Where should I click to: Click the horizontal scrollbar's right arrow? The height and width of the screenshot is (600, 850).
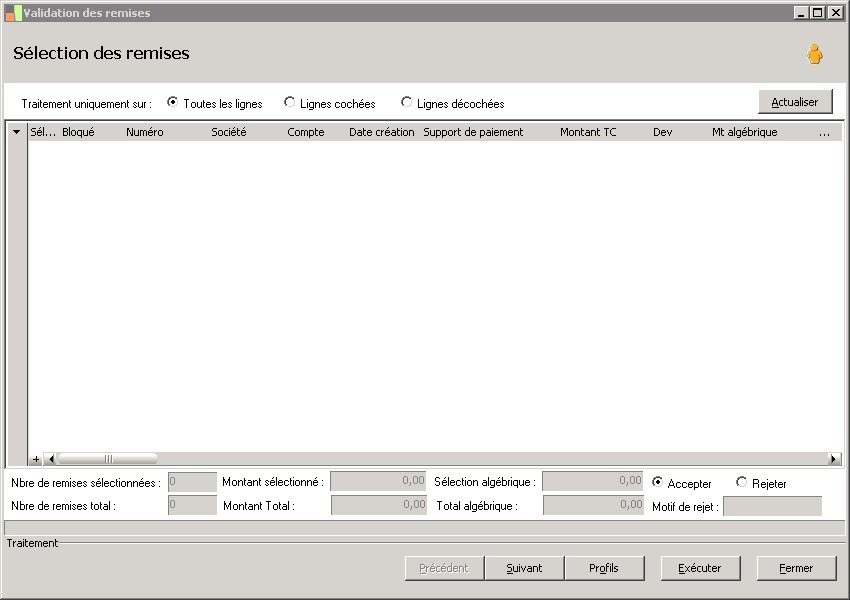click(834, 459)
